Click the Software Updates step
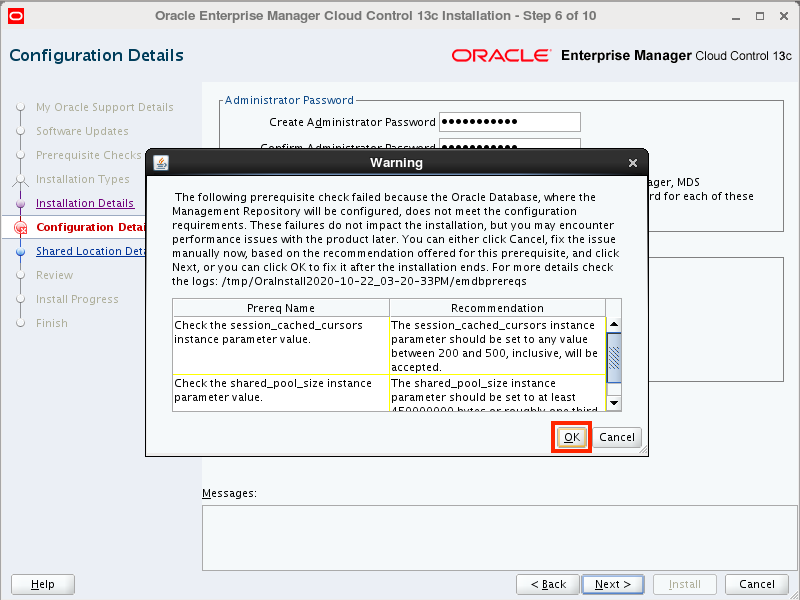Screen dimensions: 800x600 [x=82, y=131]
